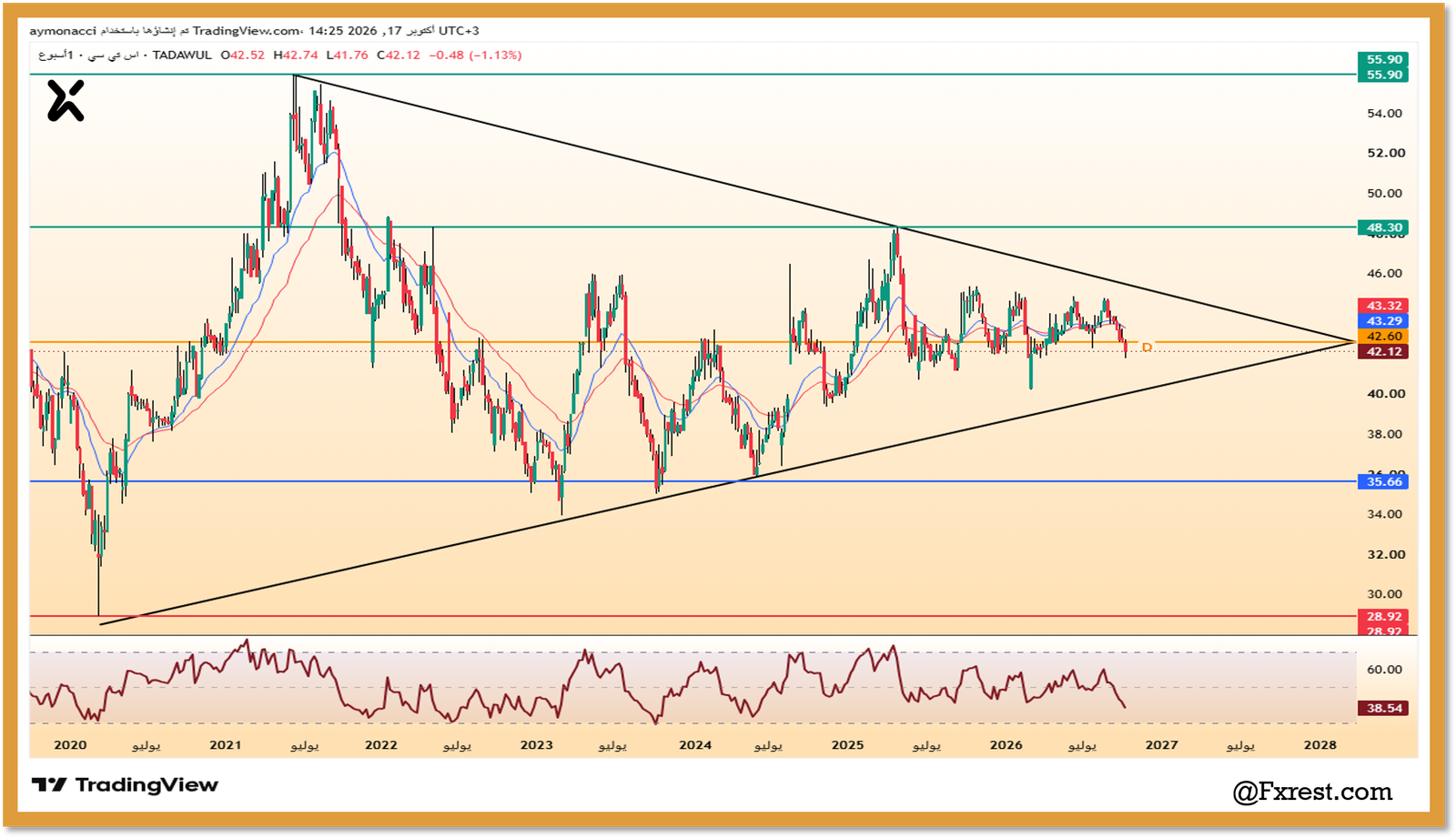Open the @Fxrest.com link

point(1312,792)
